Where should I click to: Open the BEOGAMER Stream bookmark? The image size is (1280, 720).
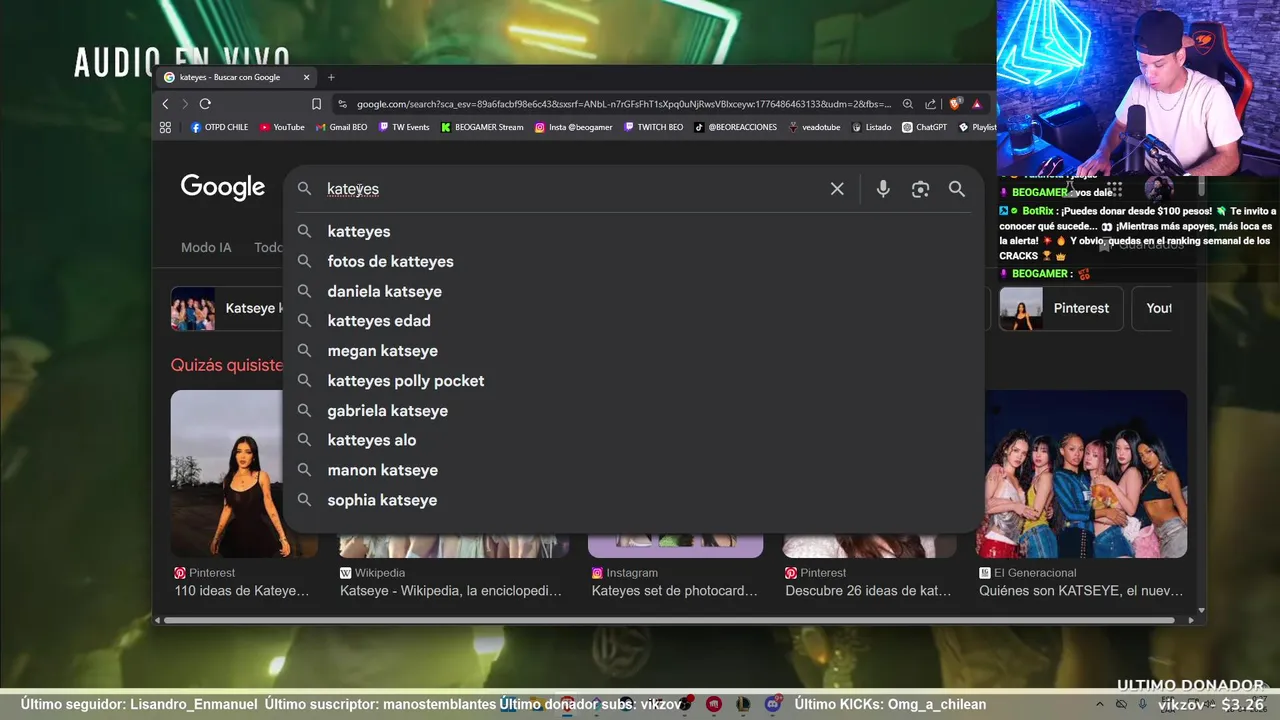click(482, 127)
